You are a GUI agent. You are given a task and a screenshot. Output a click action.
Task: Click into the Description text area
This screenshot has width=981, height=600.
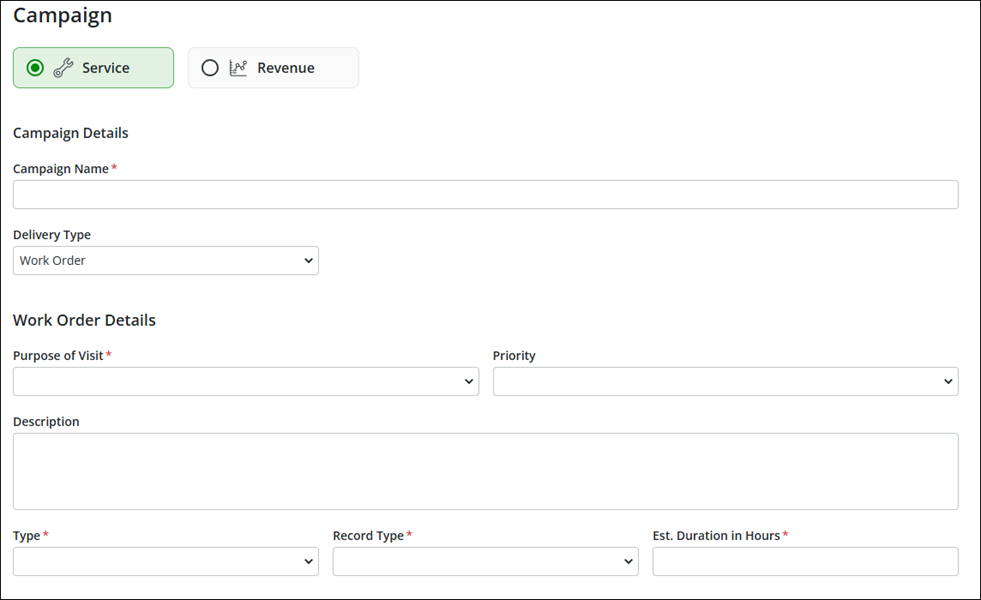click(x=485, y=471)
